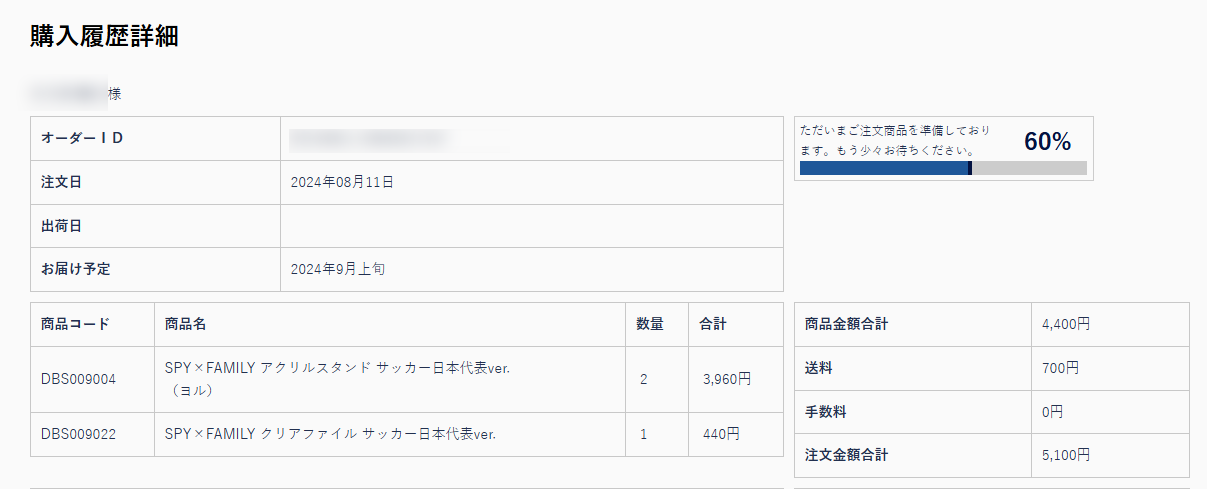Click the 送料 700円 value

click(1060, 368)
